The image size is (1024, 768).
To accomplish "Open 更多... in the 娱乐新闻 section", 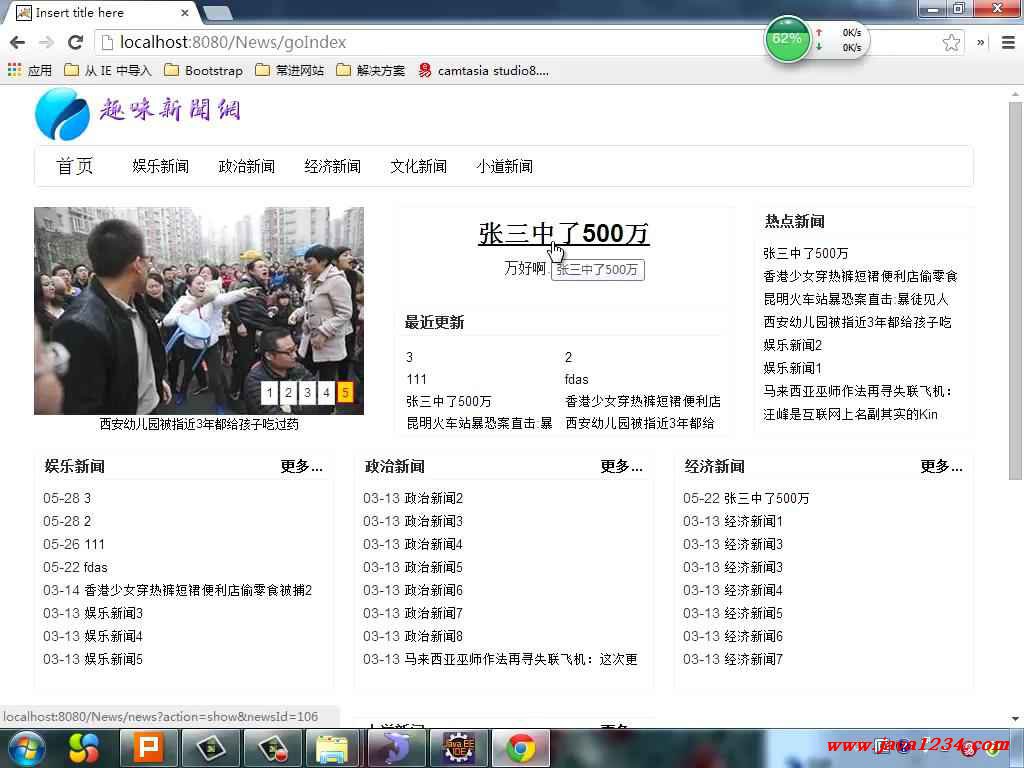I will pyautogui.click(x=301, y=466).
